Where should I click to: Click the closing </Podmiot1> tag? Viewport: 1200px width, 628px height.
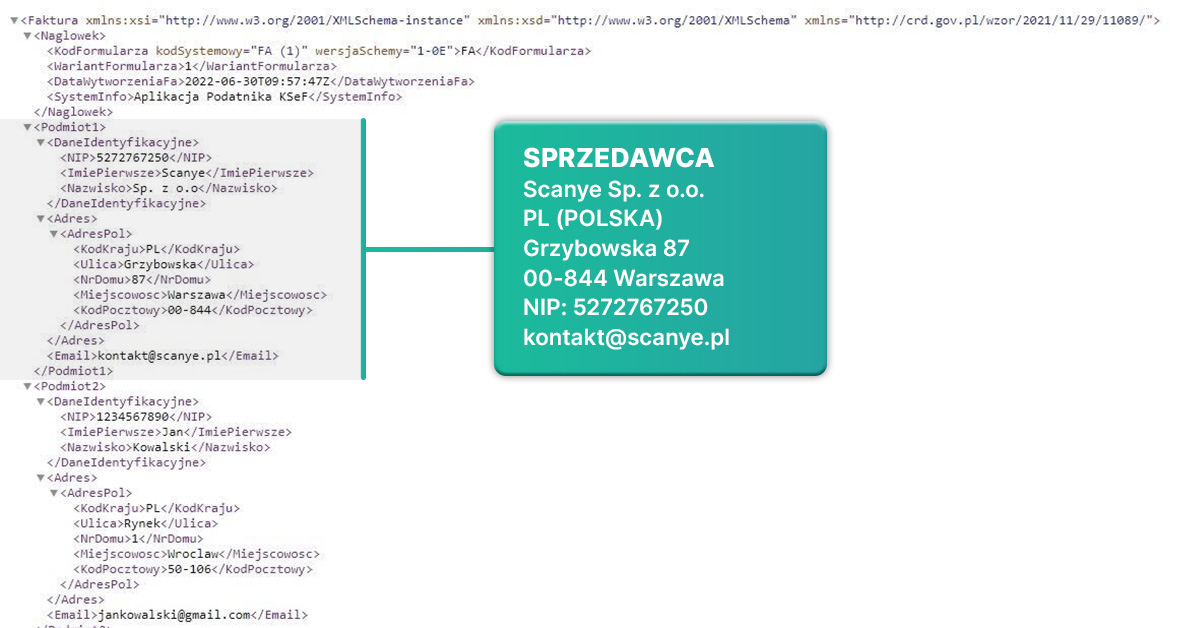point(73,370)
